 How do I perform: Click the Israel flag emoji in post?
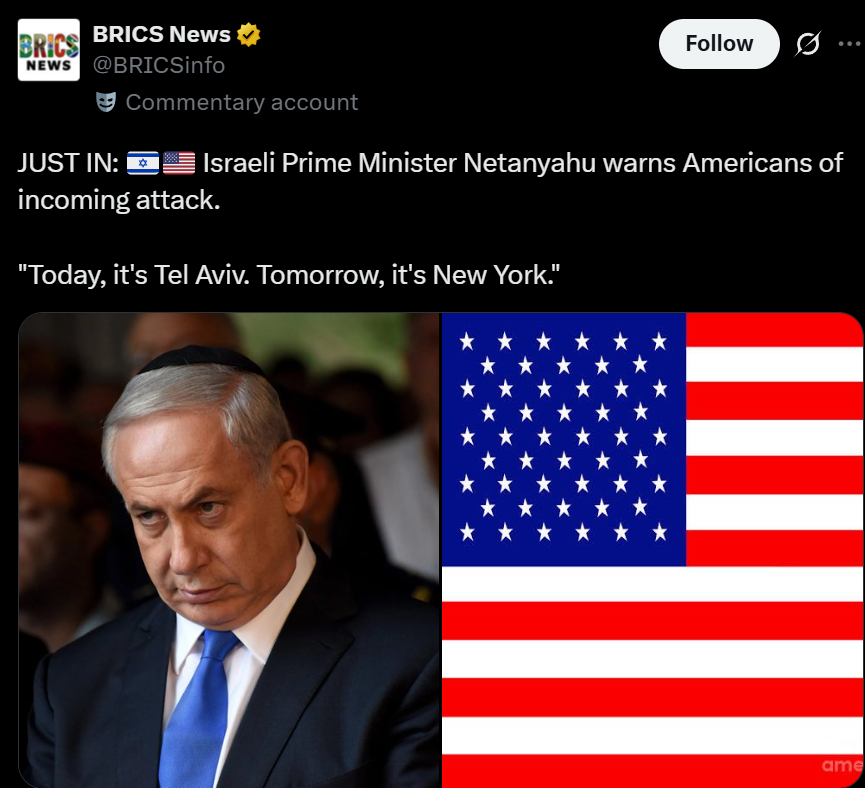pos(143,163)
